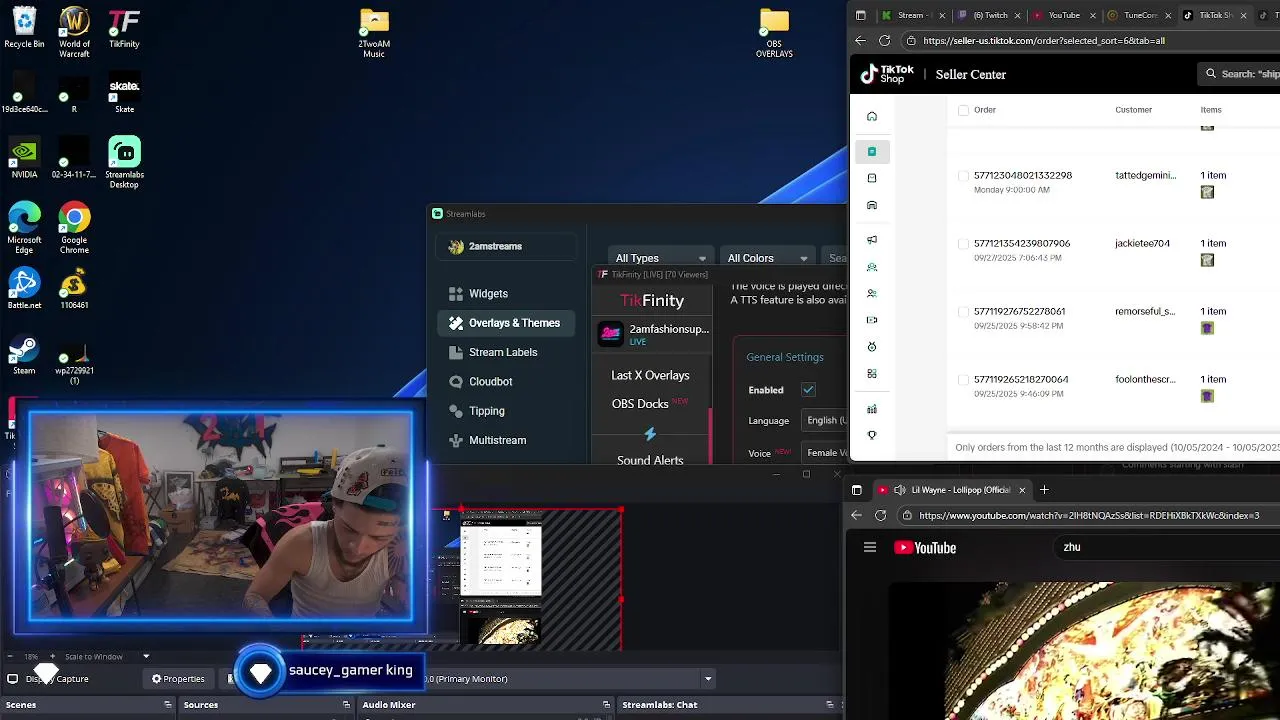Open the analytics chart icon in TikTok sidebar

tap(872, 409)
